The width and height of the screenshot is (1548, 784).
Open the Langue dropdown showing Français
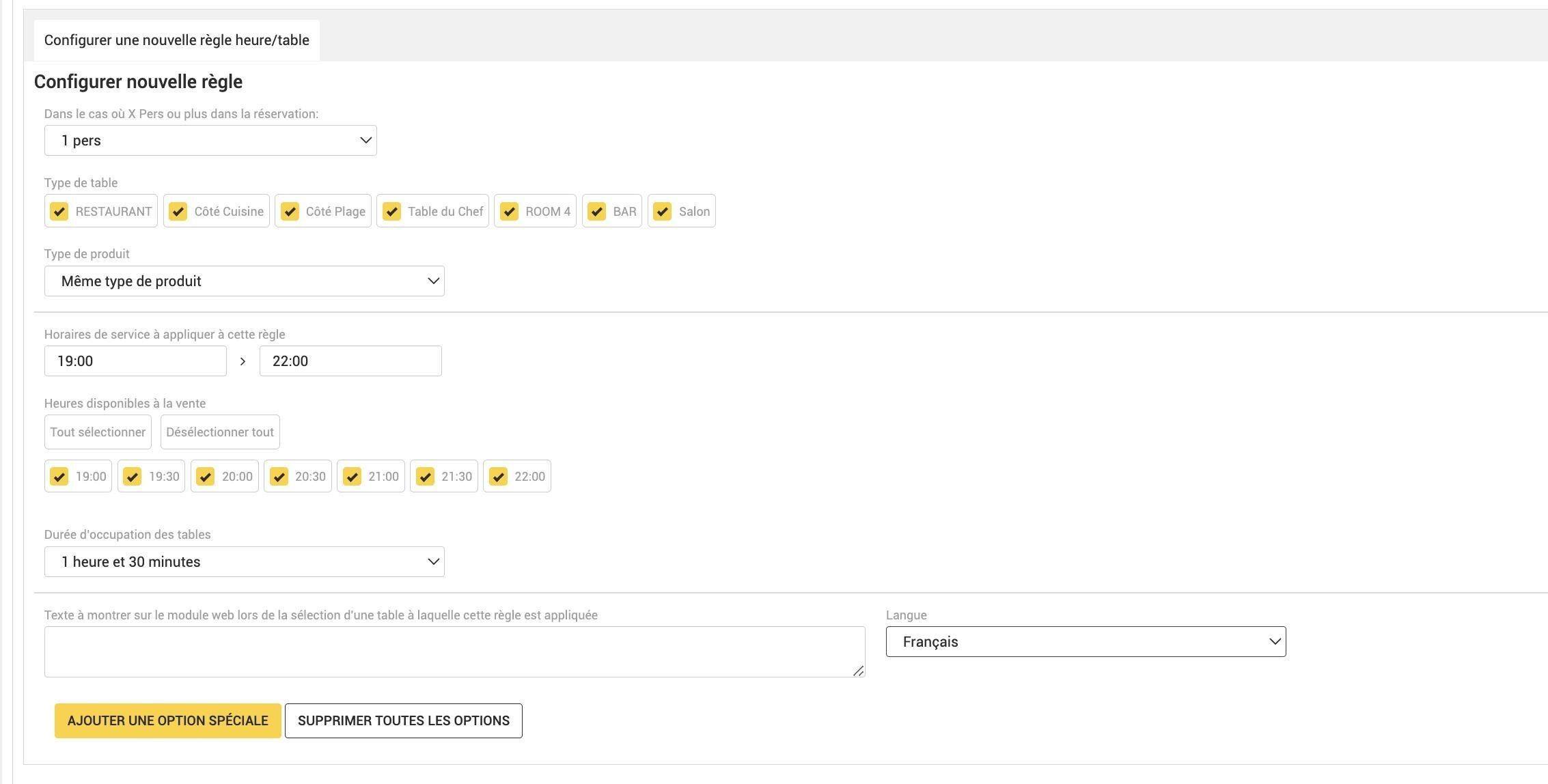click(x=1086, y=642)
